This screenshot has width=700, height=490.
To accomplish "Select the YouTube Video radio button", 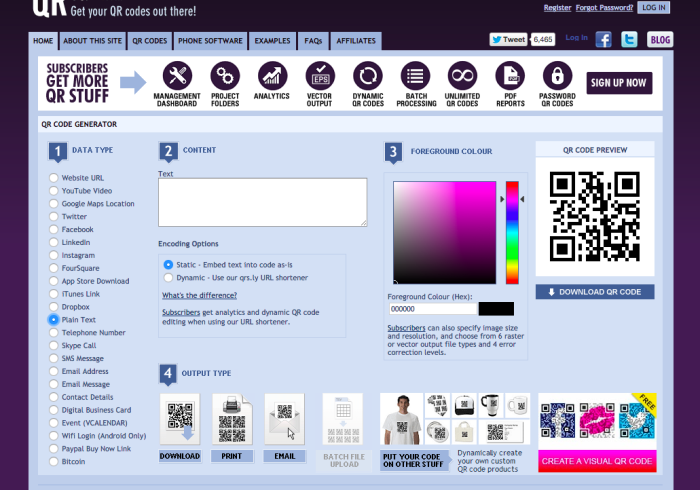I will [54, 191].
